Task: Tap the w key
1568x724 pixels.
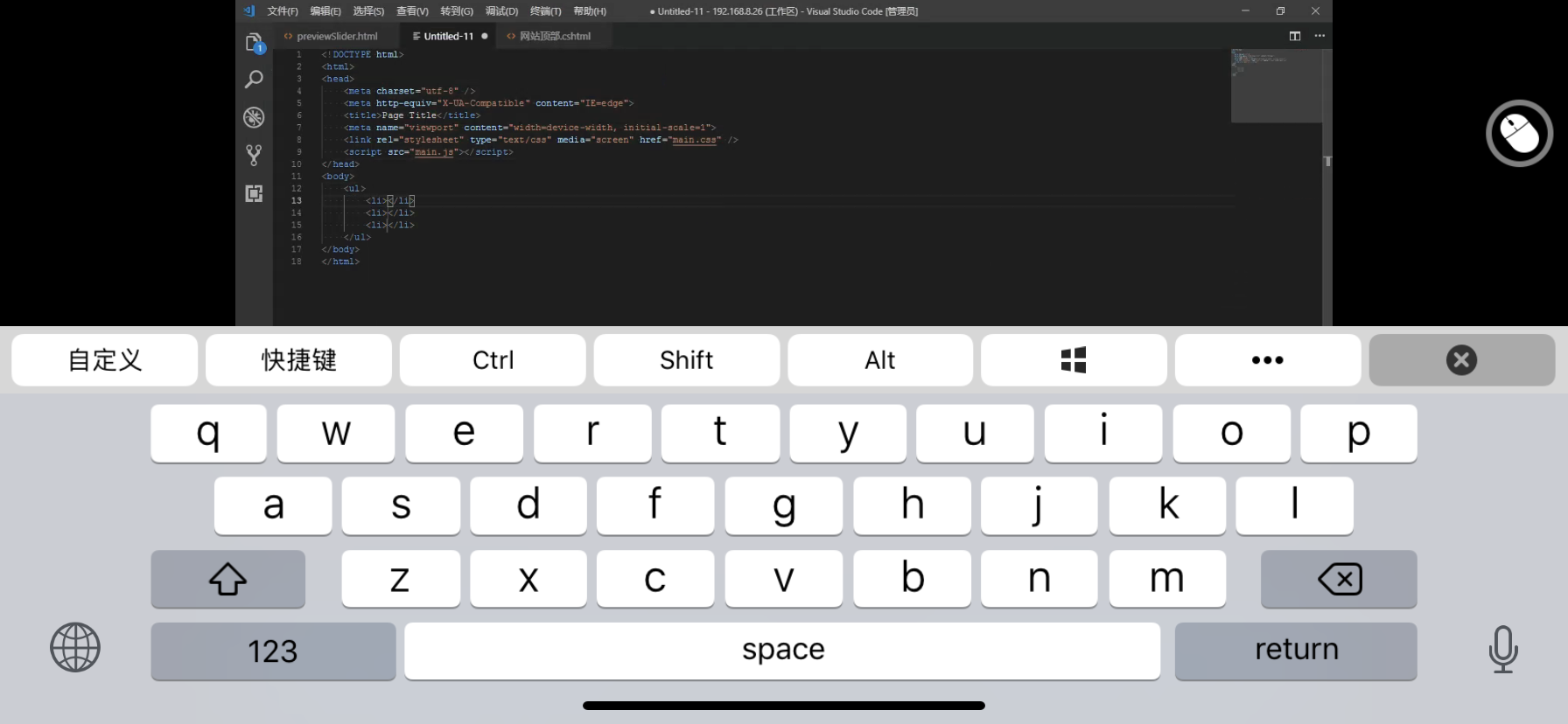Action: tap(336, 433)
